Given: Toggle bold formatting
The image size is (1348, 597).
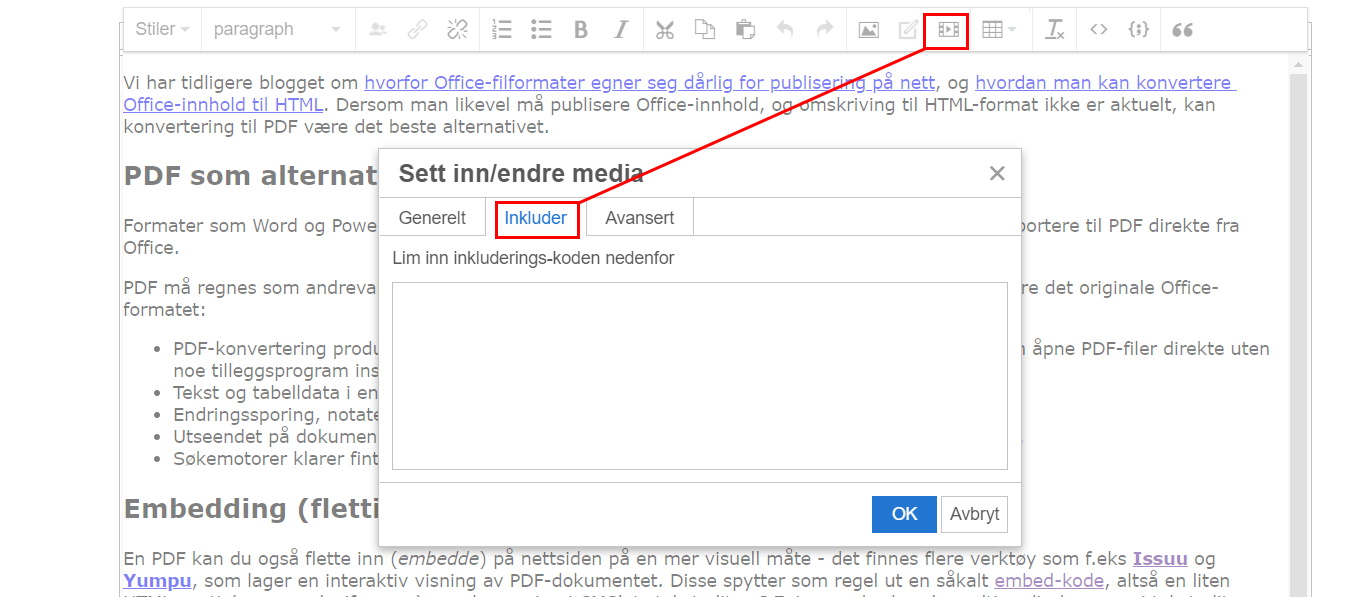Looking at the screenshot, I should (x=581, y=30).
